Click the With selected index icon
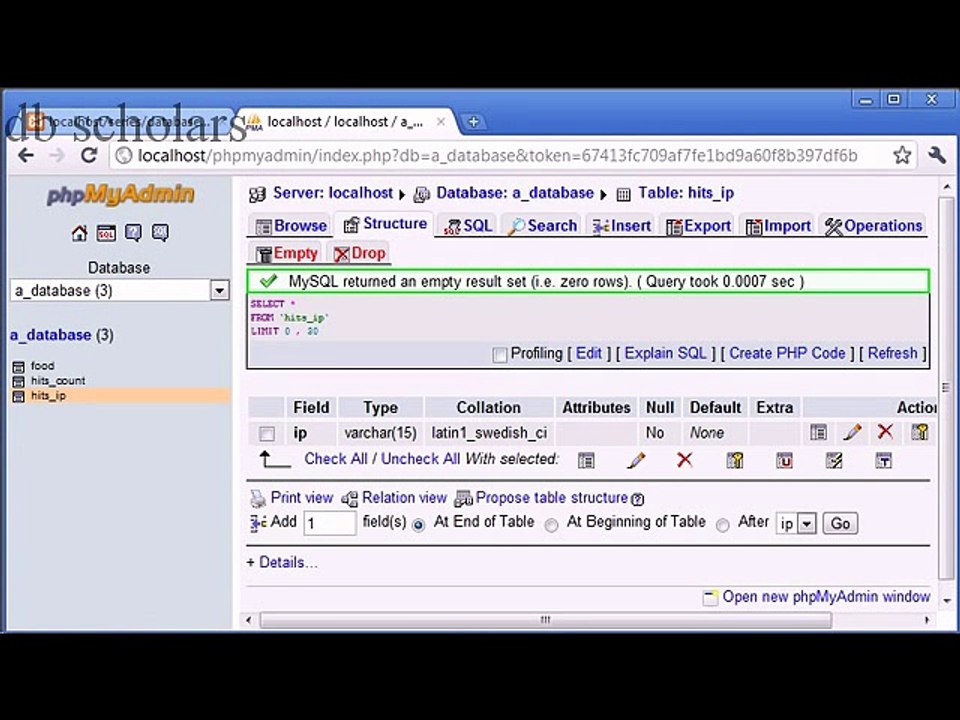Image resolution: width=960 pixels, height=720 pixels. point(834,460)
